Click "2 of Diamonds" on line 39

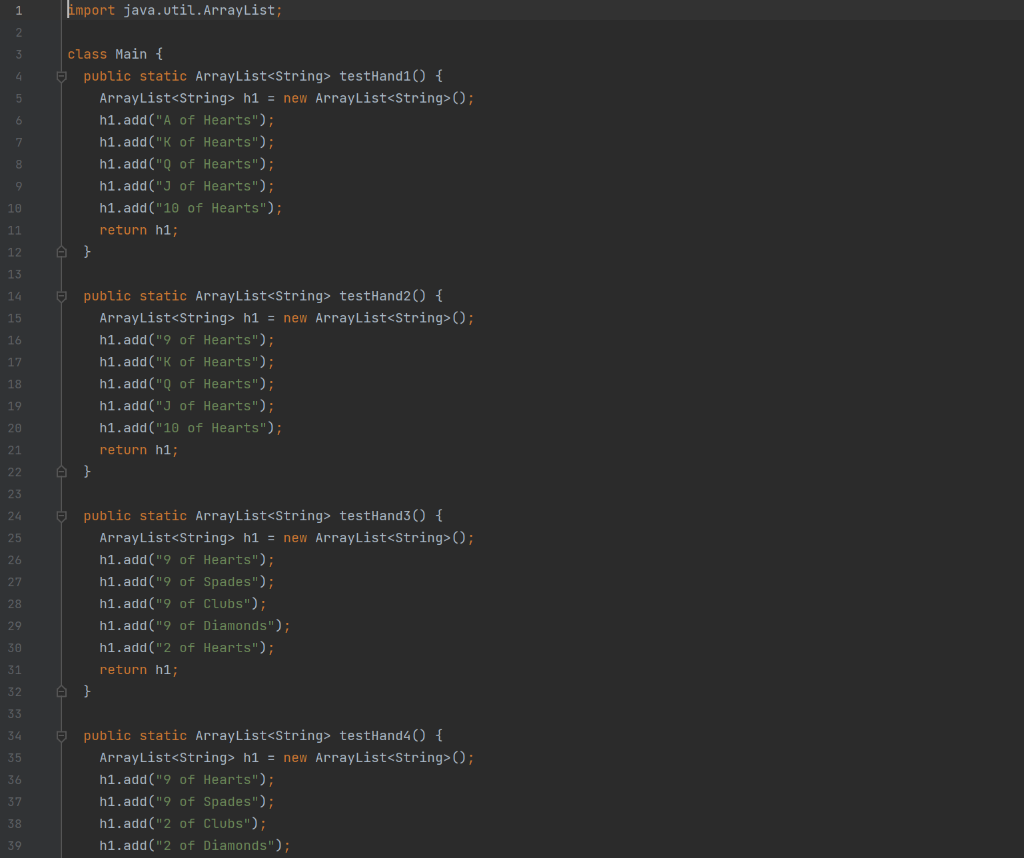pos(215,846)
